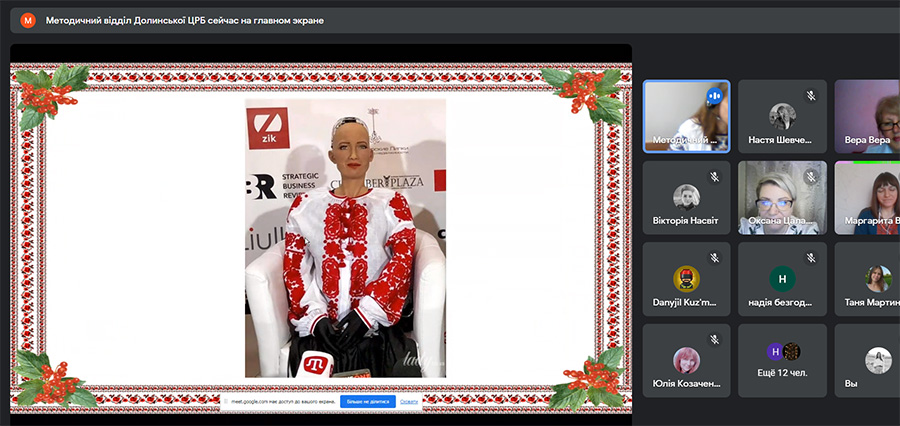Click the "Таня Мартин" name label
Viewport: 900px width, 426px height.
click(x=871, y=302)
